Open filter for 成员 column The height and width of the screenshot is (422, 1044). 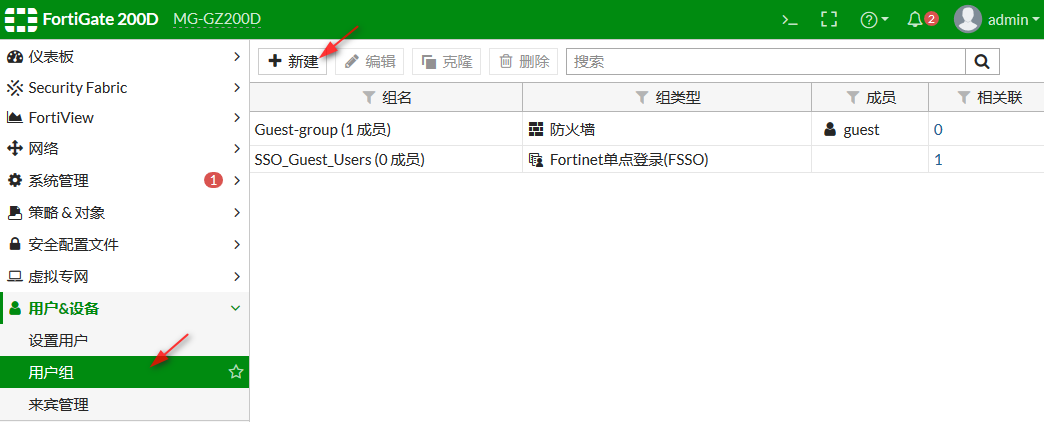[852, 98]
